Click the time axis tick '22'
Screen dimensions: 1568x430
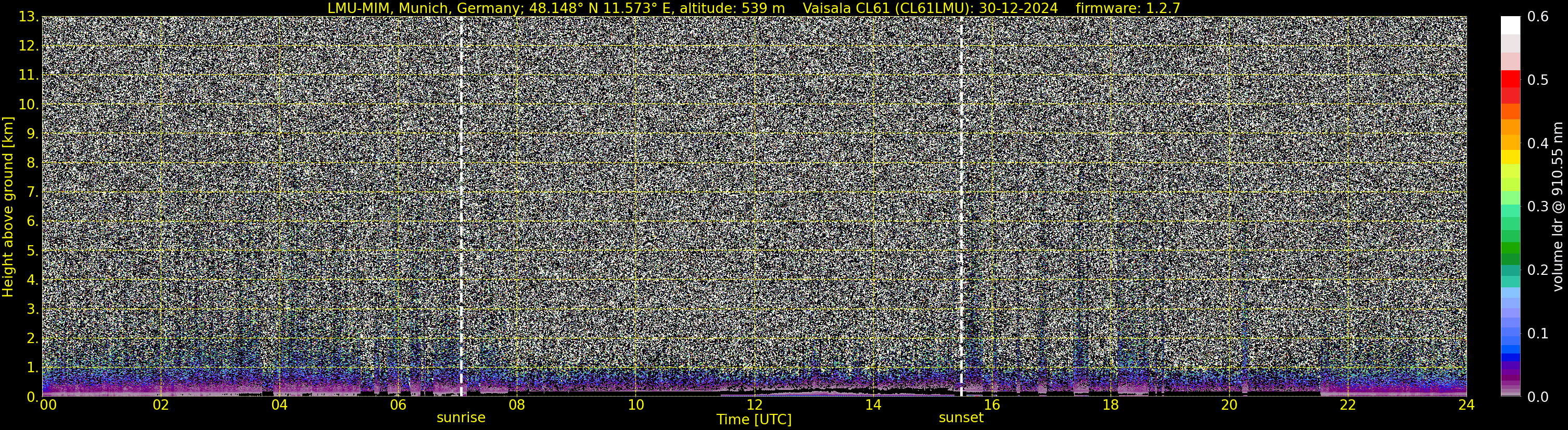(1348, 405)
